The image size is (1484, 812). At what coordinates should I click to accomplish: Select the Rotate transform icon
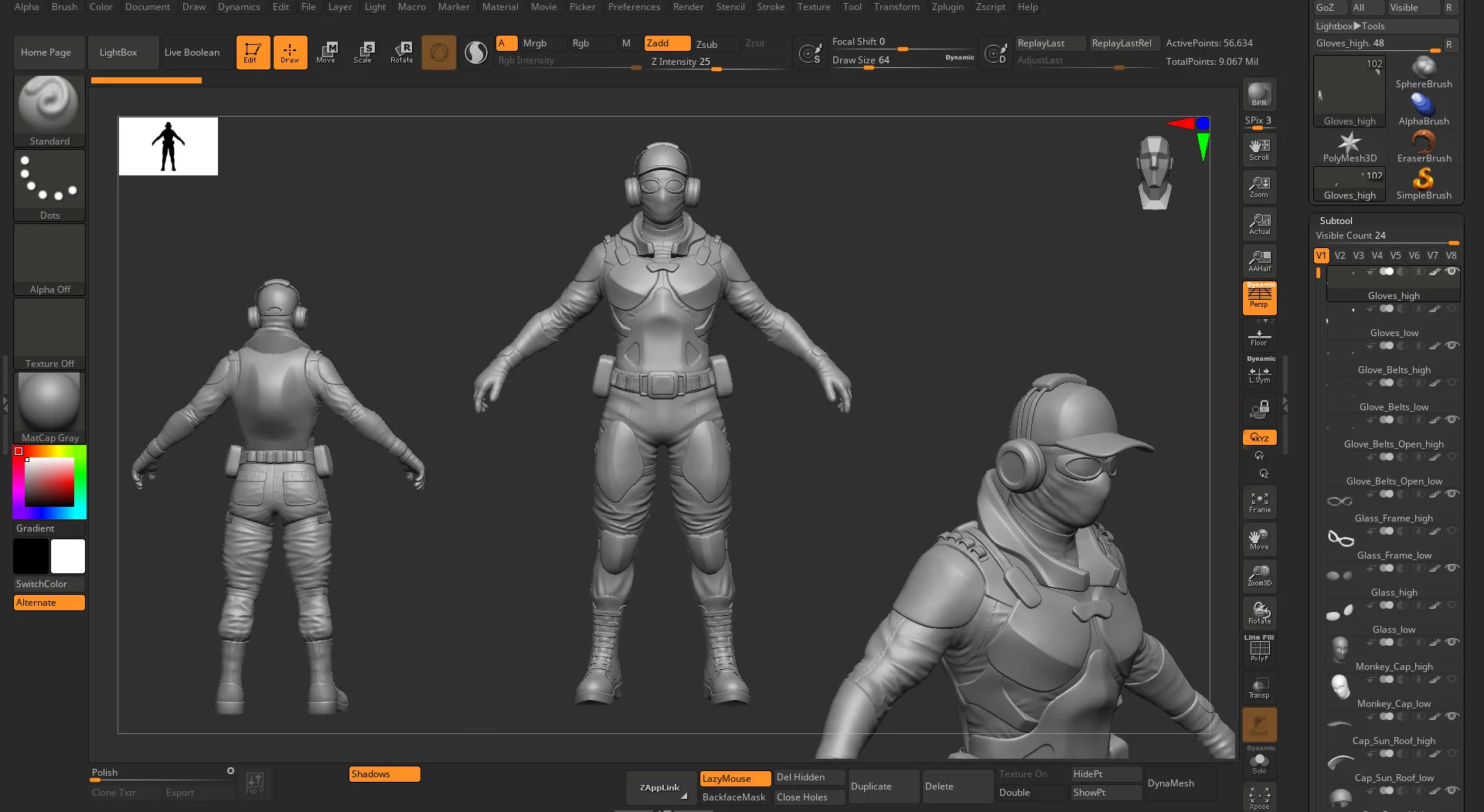pyautogui.click(x=401, y=52)
